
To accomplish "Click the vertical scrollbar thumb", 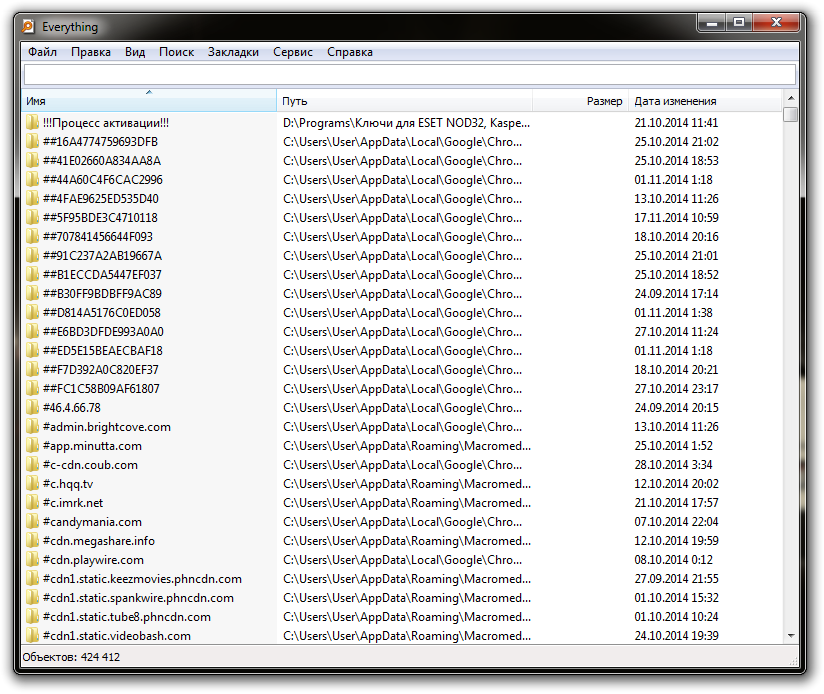I will (790, 114).
